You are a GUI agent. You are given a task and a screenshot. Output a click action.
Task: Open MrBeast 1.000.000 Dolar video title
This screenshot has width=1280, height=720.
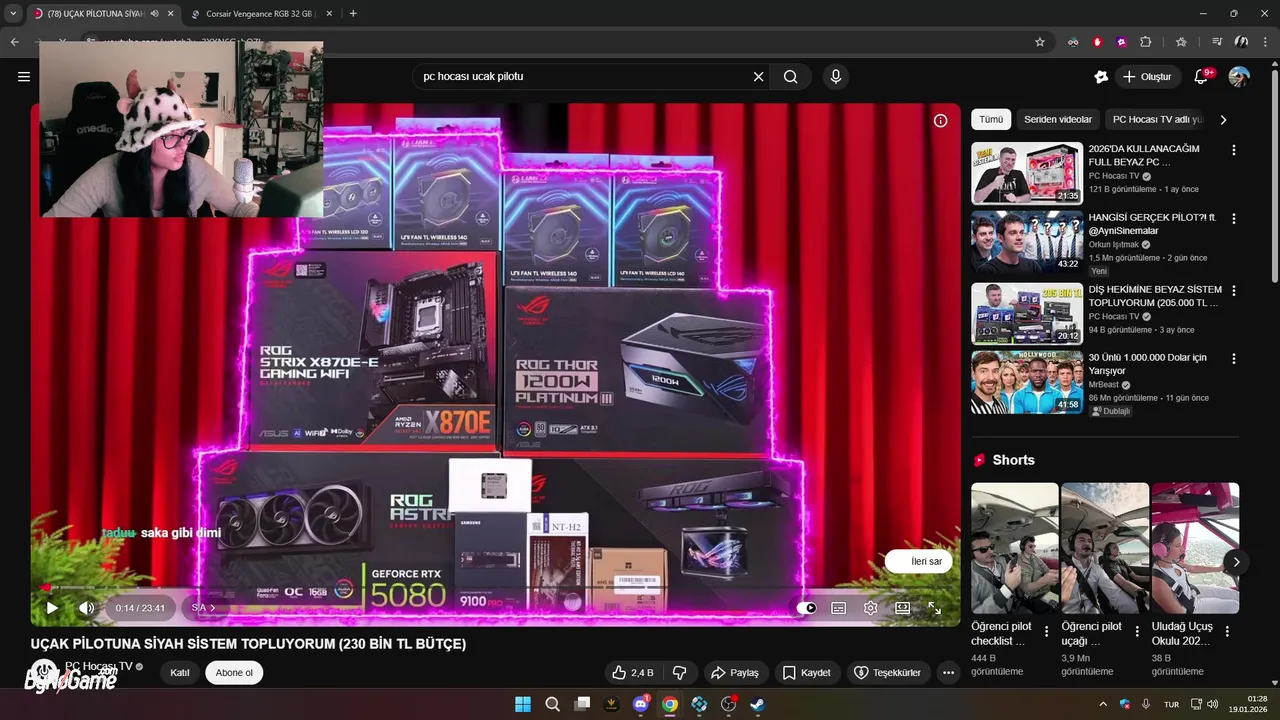1147,364
